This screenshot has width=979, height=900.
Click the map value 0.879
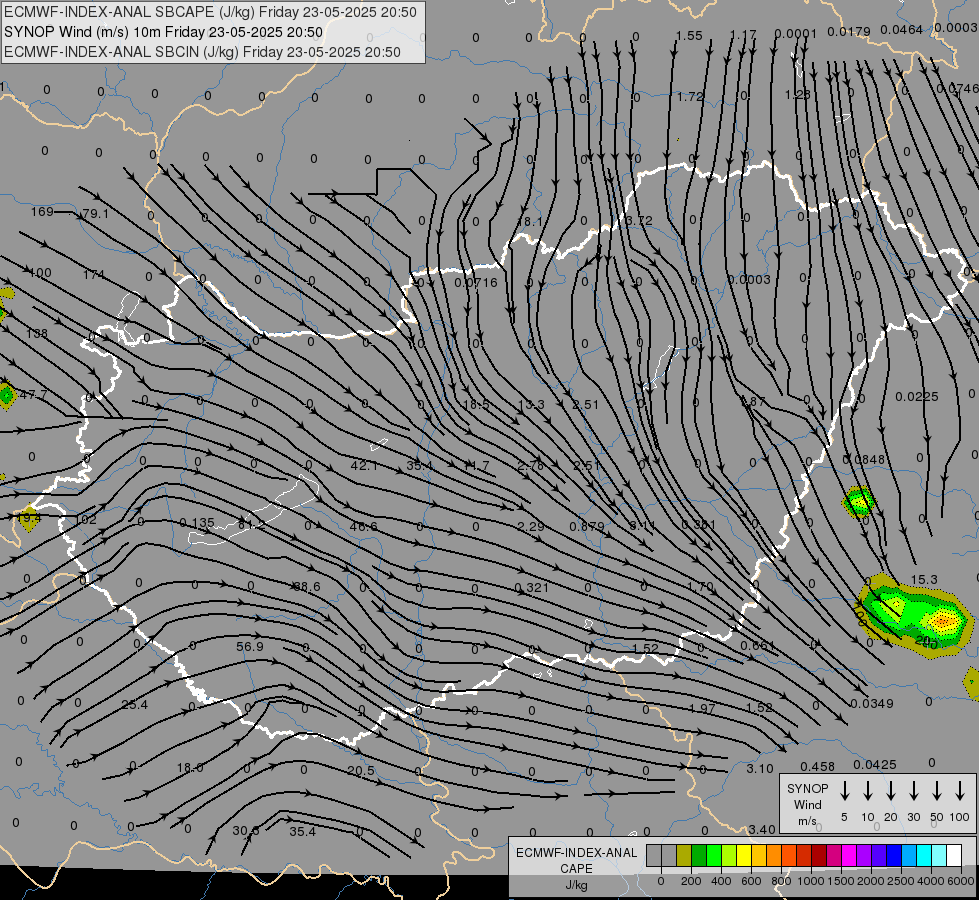click(x=587, y=527)
